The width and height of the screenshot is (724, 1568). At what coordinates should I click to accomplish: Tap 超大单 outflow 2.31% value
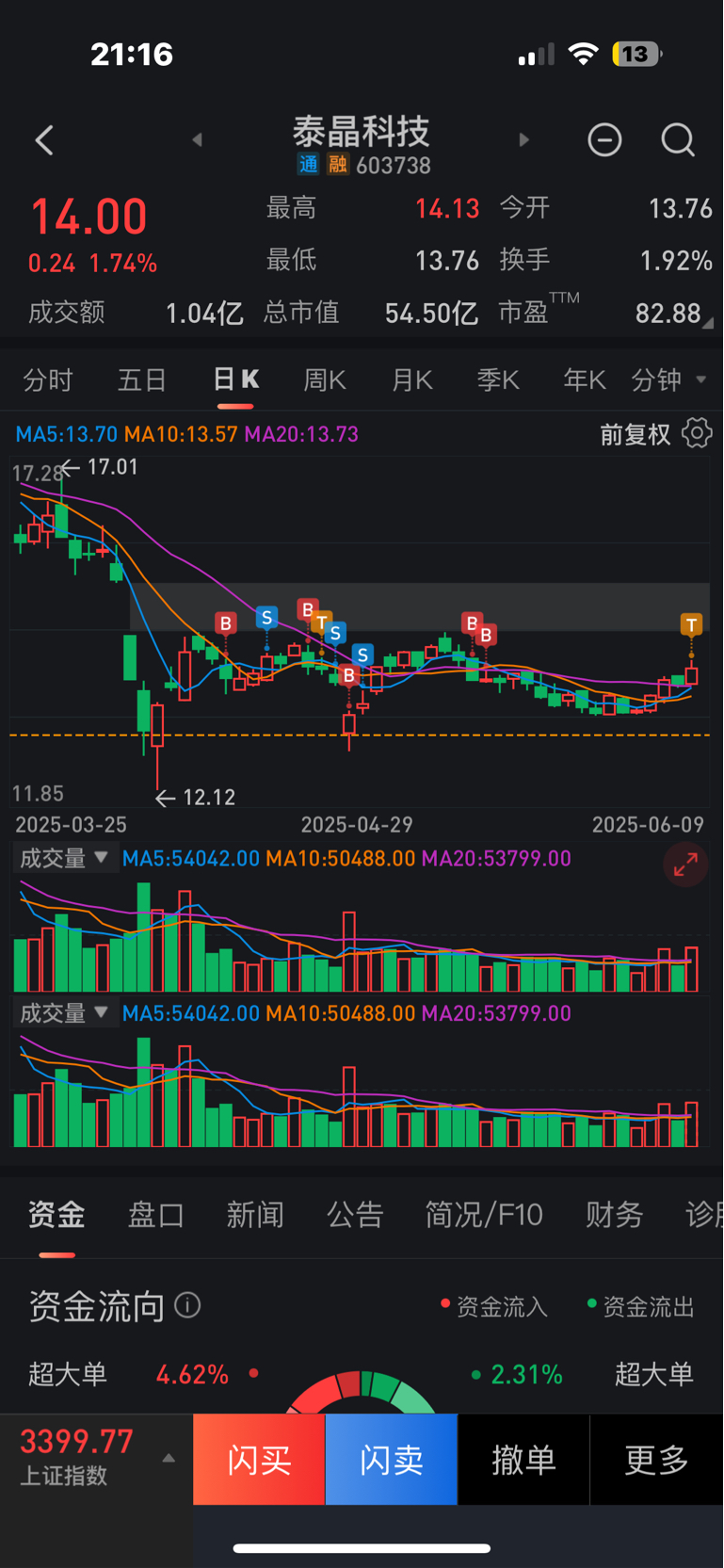526,1374
